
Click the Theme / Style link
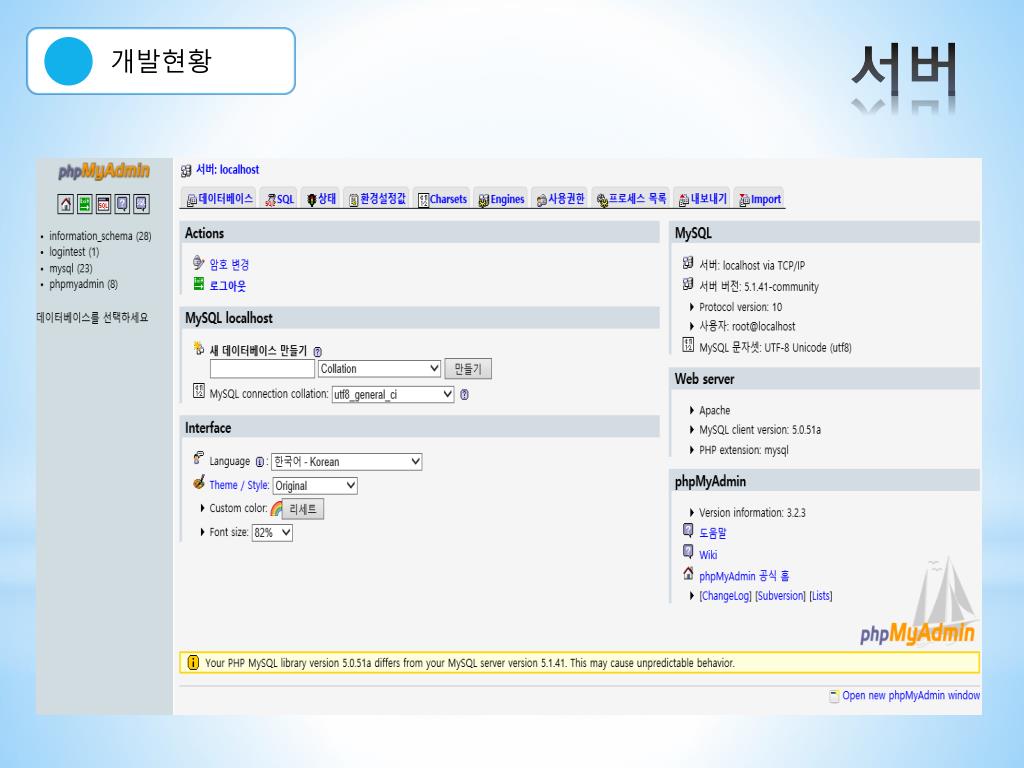[239, 485]
